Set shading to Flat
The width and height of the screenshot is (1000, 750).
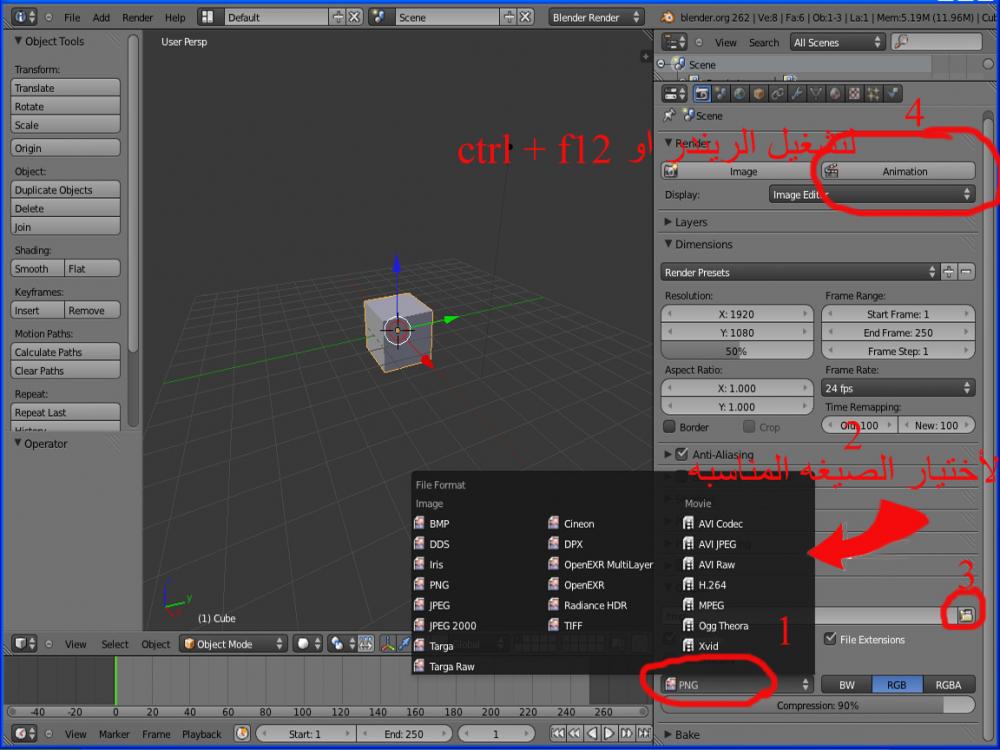[92, 268]
